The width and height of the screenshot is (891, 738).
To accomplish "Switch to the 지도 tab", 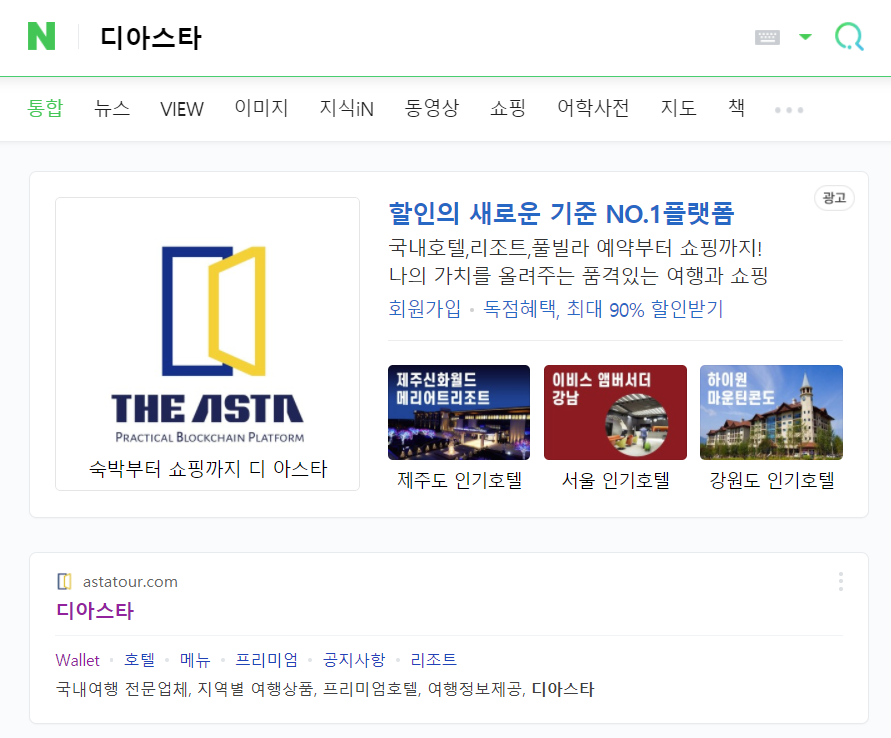I will point(678,108).
